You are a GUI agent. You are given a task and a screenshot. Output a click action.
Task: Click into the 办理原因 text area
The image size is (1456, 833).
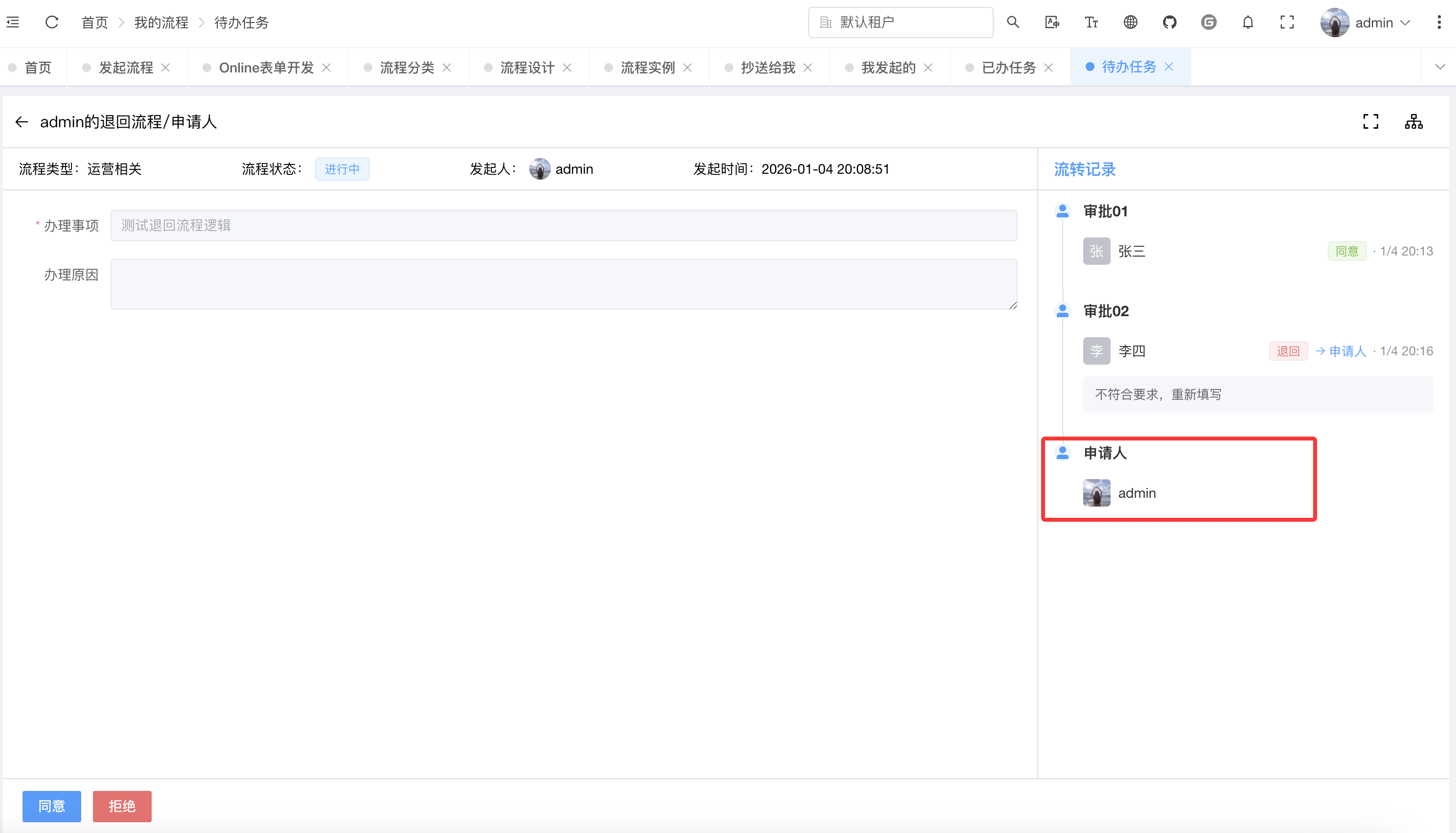pyautogui.click(x=563, y=284)
